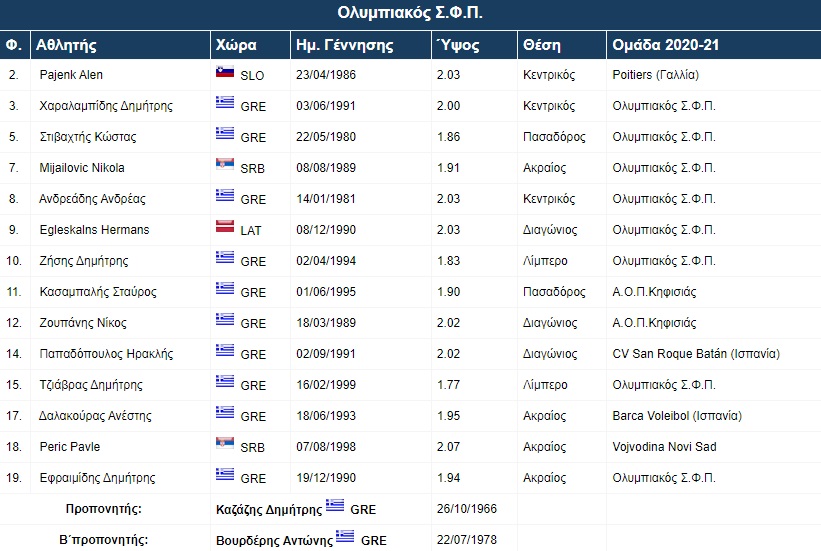Click the Greek flag next to Βουρδέρης Αντώνης
The width and height of the screenshot is (821, 551).
[345, 536]
